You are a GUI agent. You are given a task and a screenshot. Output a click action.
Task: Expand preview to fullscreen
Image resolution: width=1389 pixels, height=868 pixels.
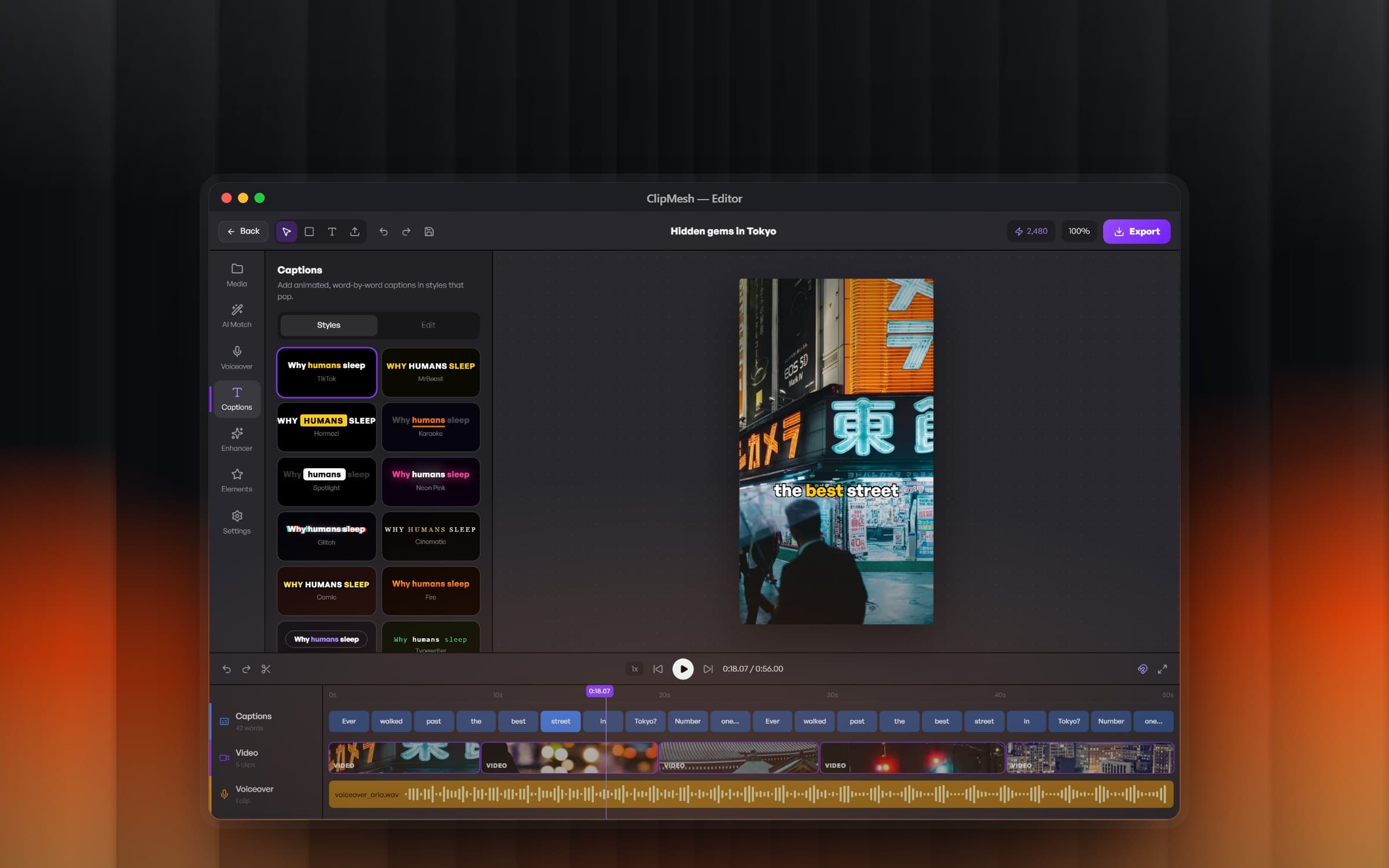click(x=1162, y=669)
